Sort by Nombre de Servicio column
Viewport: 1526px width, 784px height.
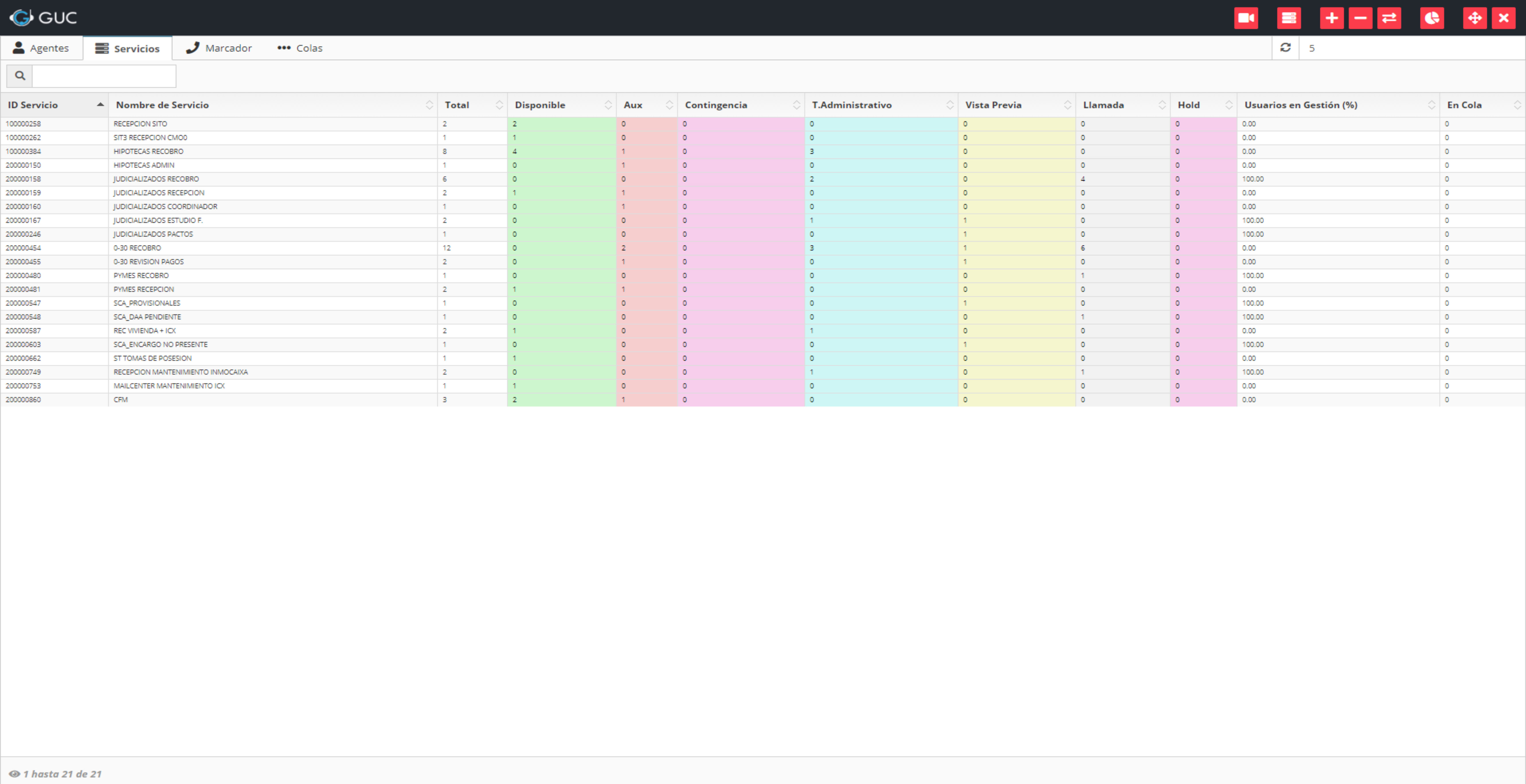273,105
